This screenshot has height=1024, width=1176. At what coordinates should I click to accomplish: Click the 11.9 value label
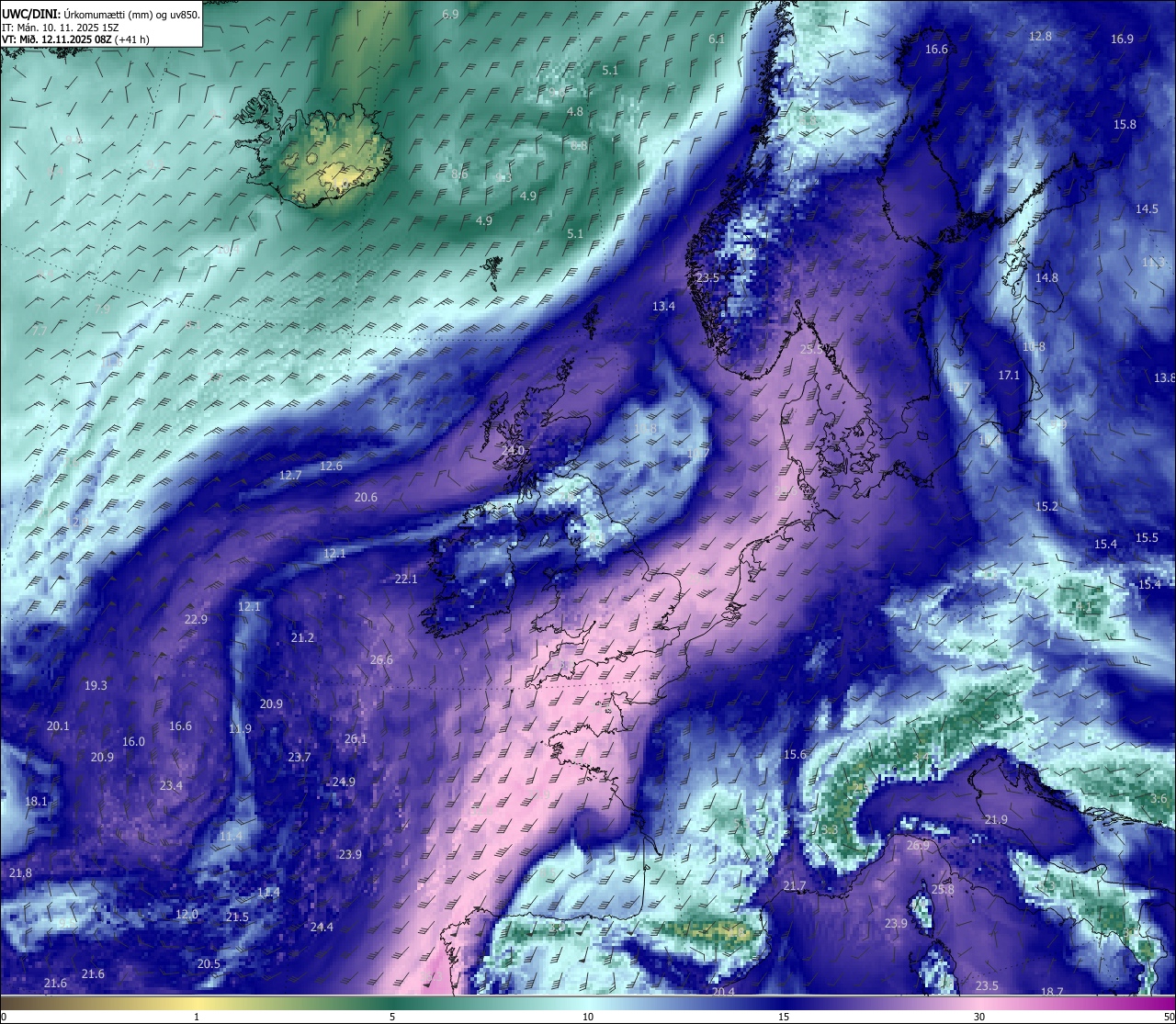pos(240,729)
